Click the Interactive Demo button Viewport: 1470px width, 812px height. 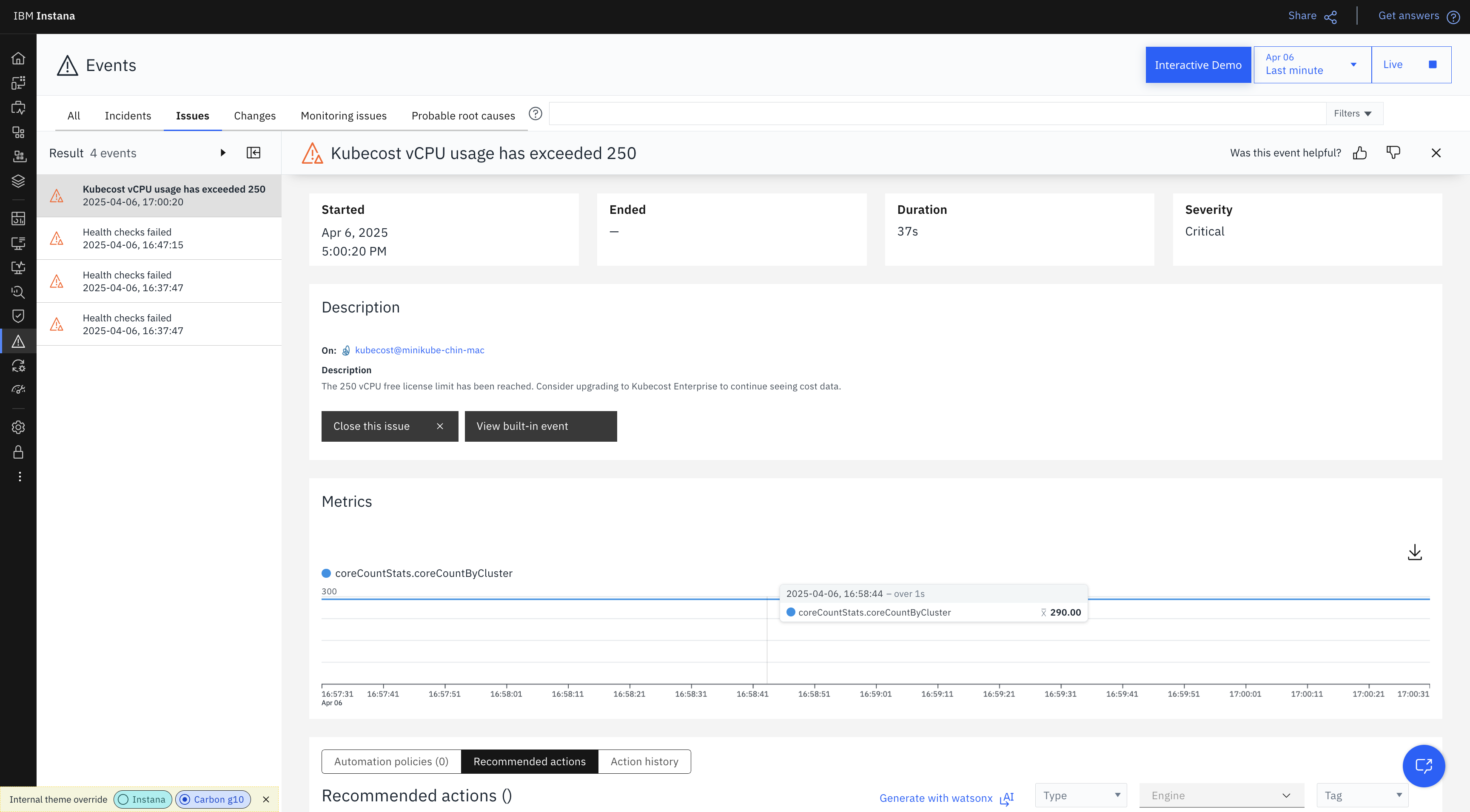pyautogui.click(x=1198, y=65)
